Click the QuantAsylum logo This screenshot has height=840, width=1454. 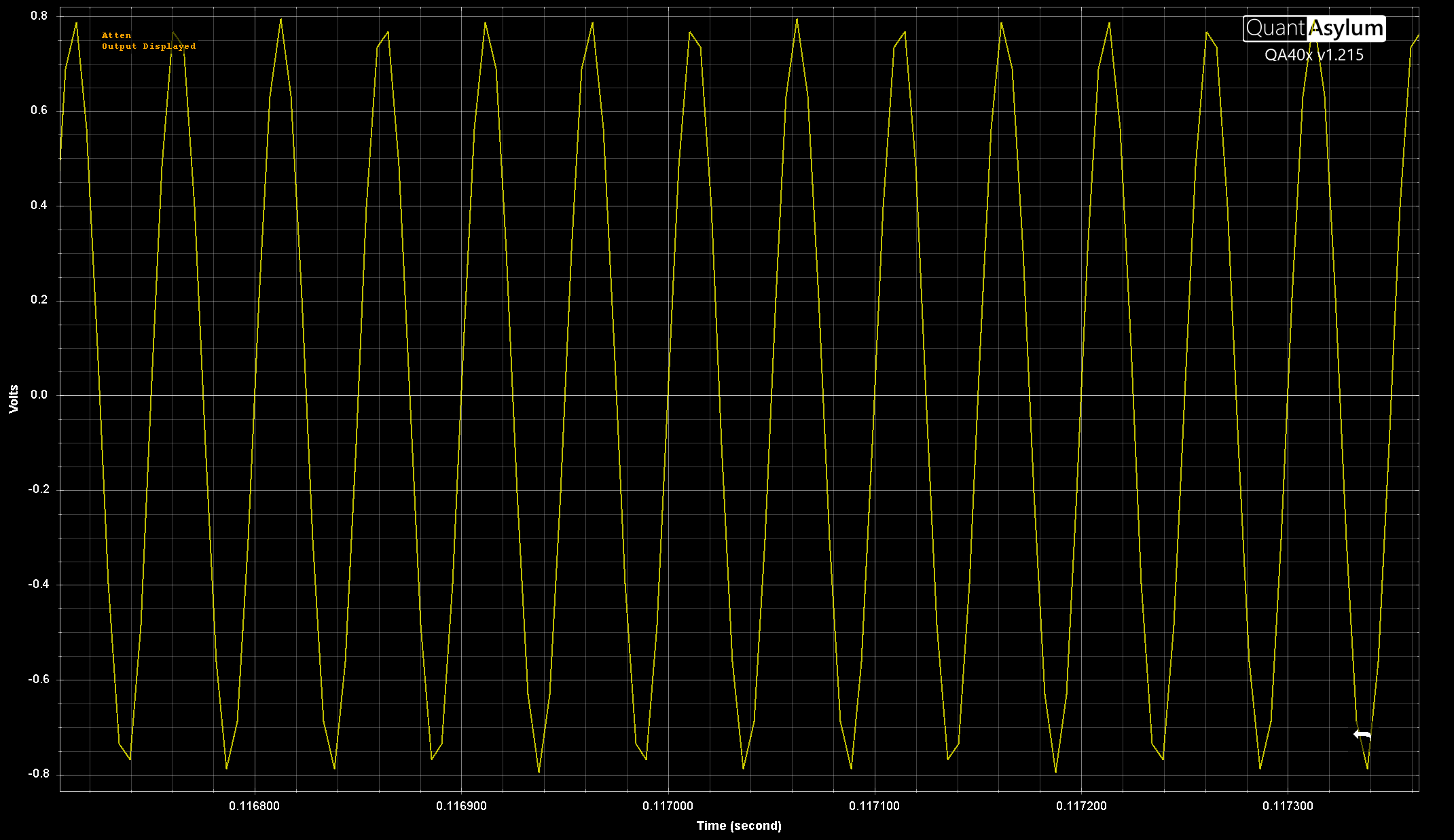(x=1313, y=29)
